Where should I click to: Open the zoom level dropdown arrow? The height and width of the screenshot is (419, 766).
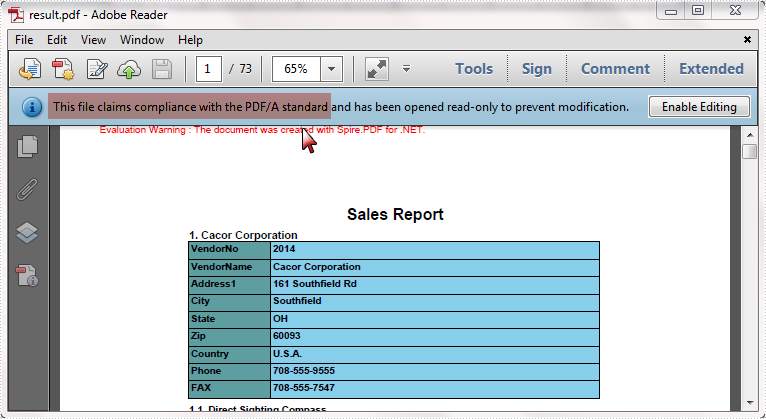click(x=331, y=69)
